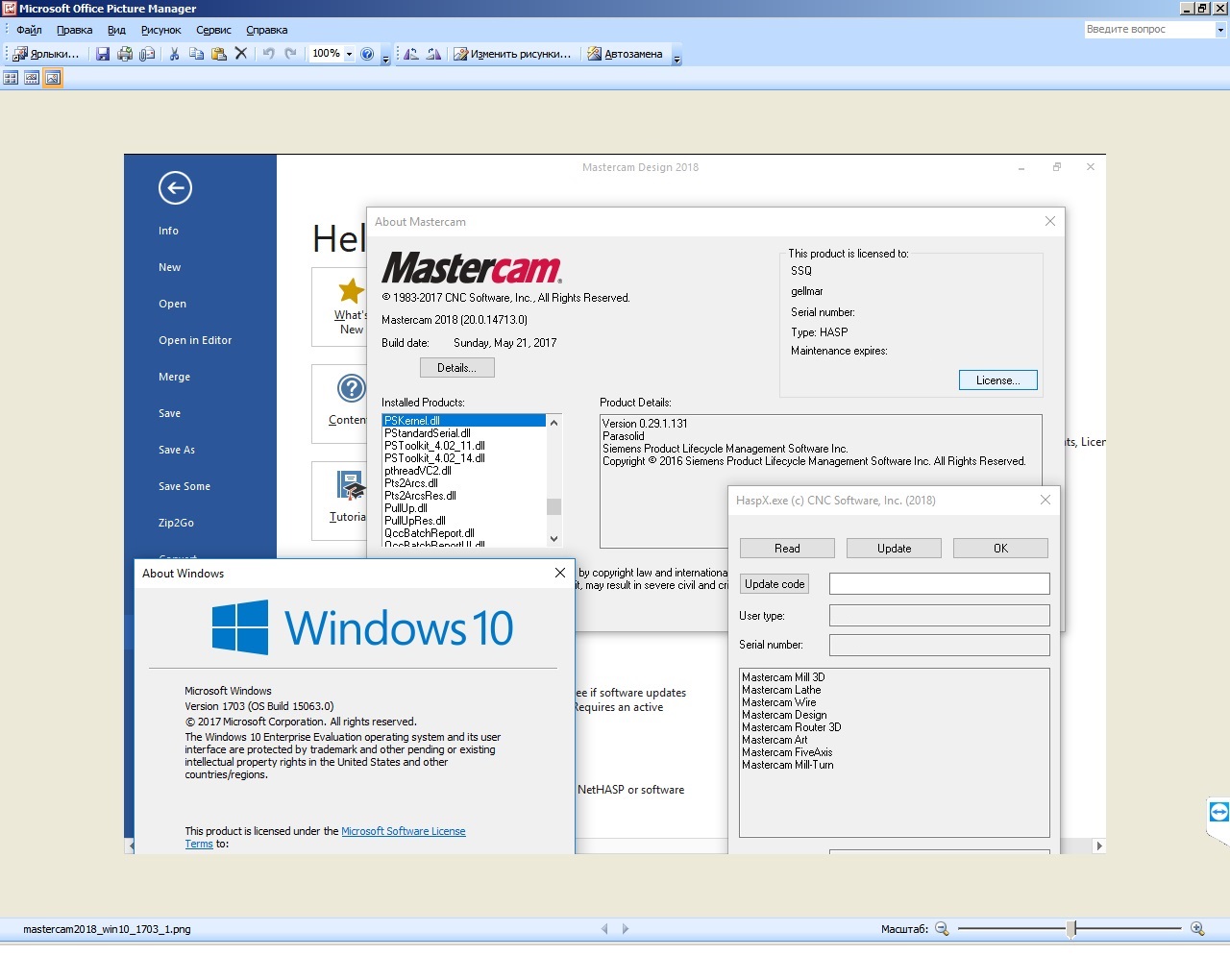Click picture pane scroll-right arrow
Screen dimensions: 1230x980
click(x=1099, y=846)
